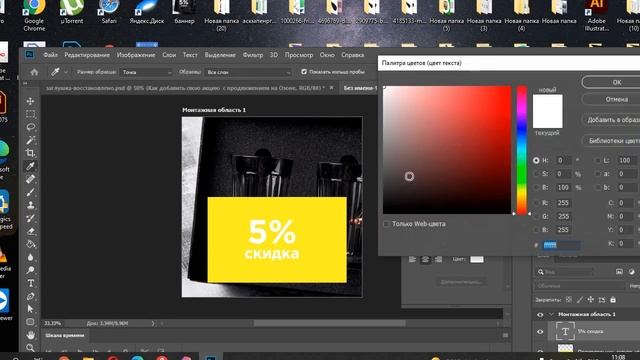
Task: Enable the Только Web-цвета checkbox
Action: (386, 224)
